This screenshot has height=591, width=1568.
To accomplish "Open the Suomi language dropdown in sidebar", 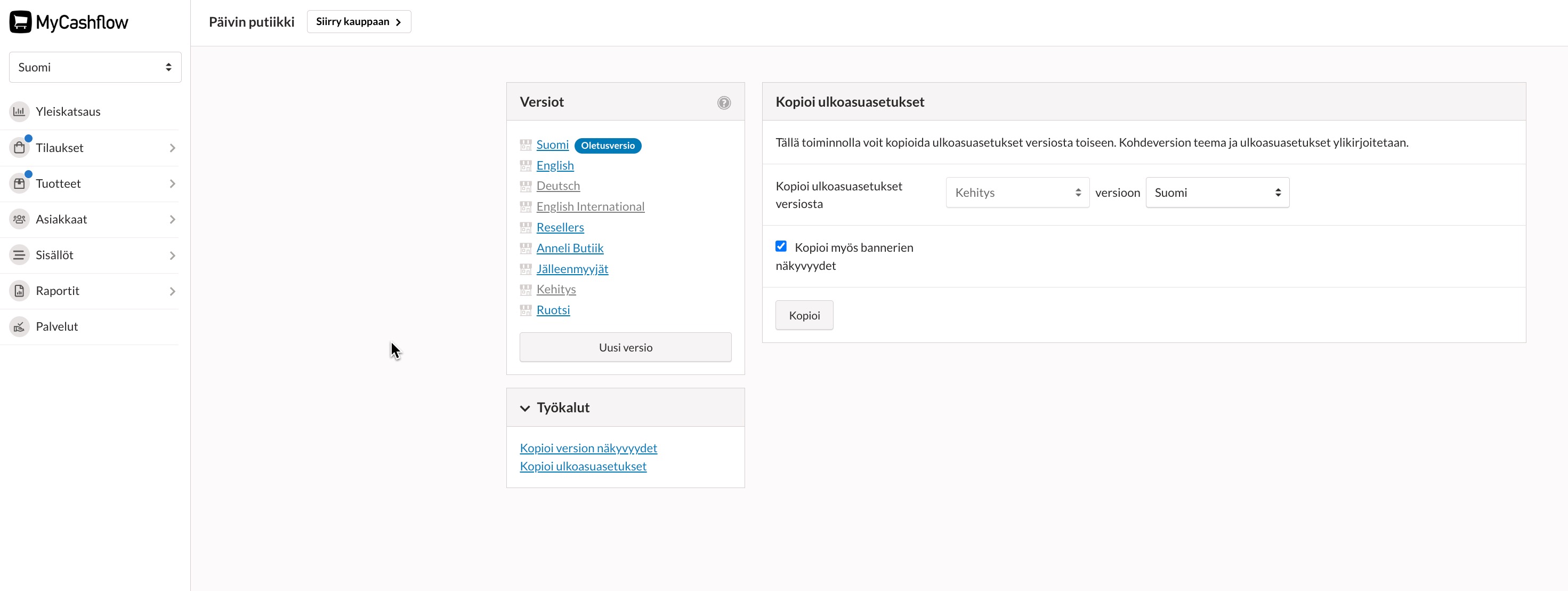I will point(95,67).
